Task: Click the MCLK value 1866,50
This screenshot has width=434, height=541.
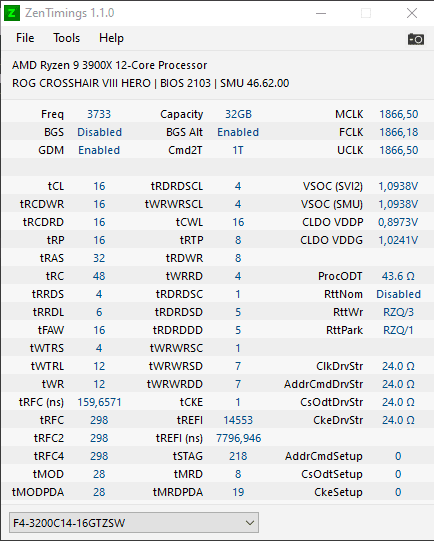Action: click(x=399, y=114)
